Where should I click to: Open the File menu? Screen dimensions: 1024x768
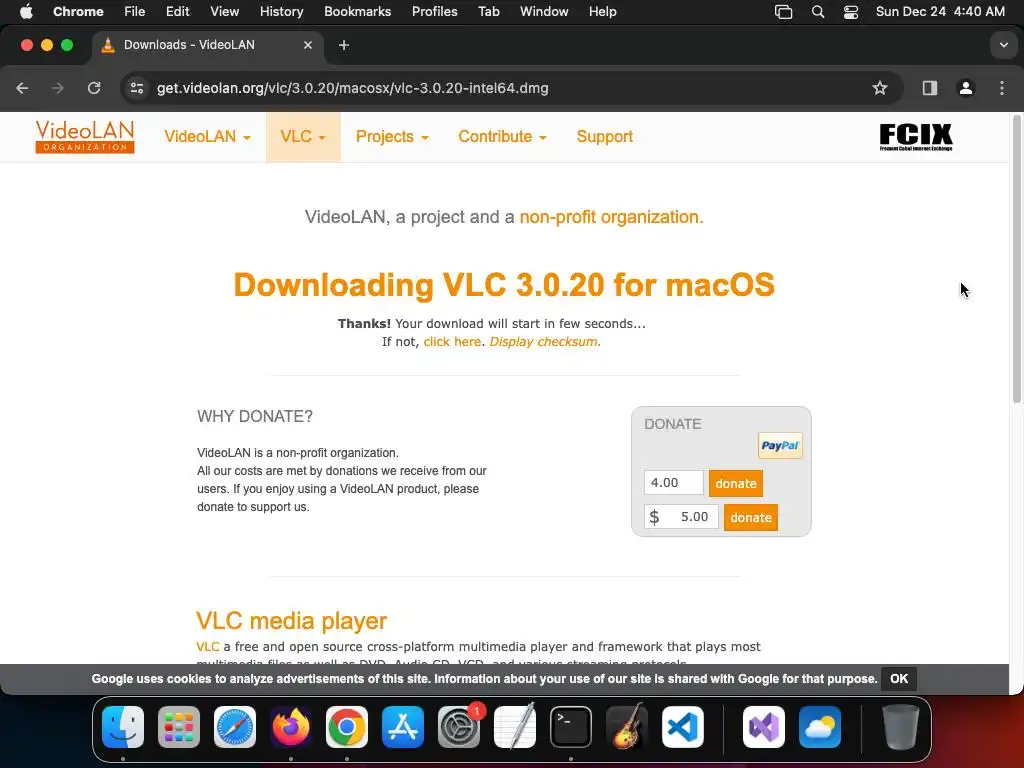coord(135,12)
